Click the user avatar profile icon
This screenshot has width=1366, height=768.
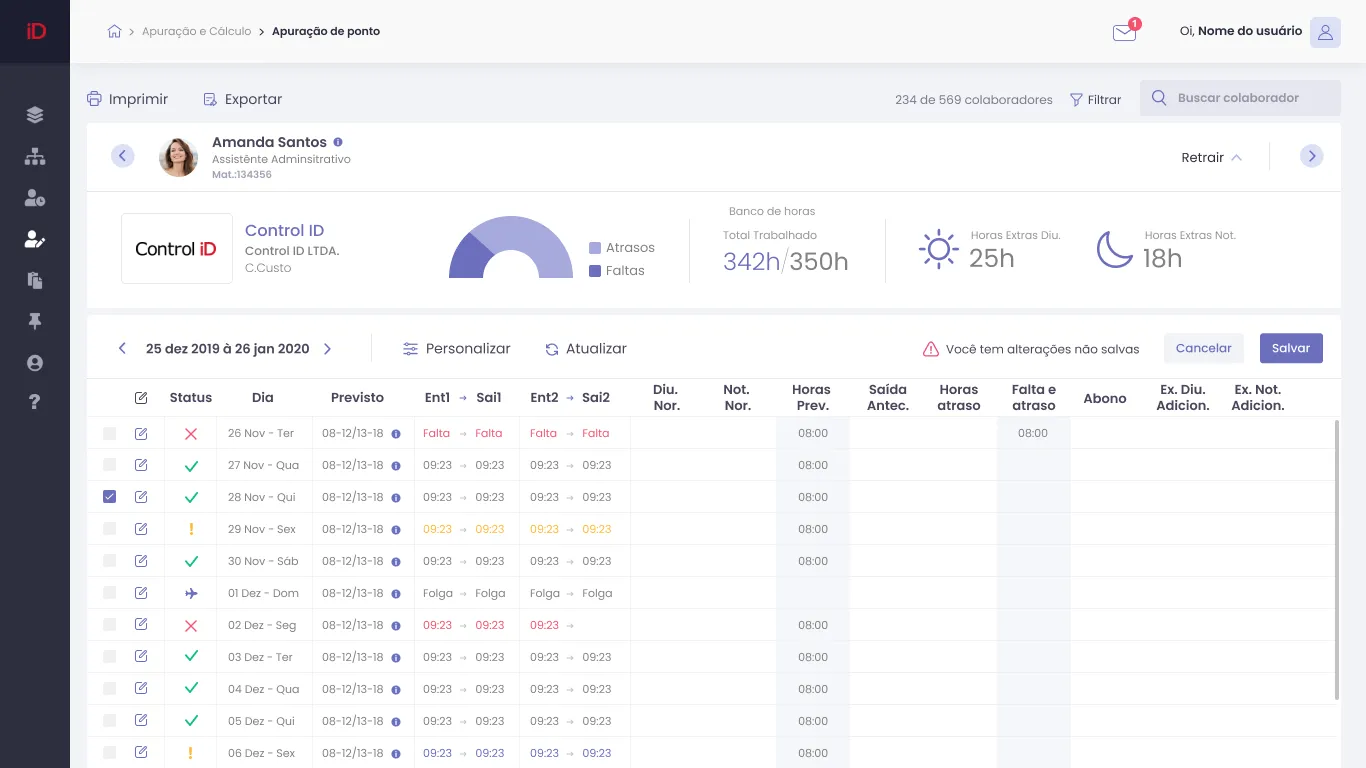(1325, 32)
